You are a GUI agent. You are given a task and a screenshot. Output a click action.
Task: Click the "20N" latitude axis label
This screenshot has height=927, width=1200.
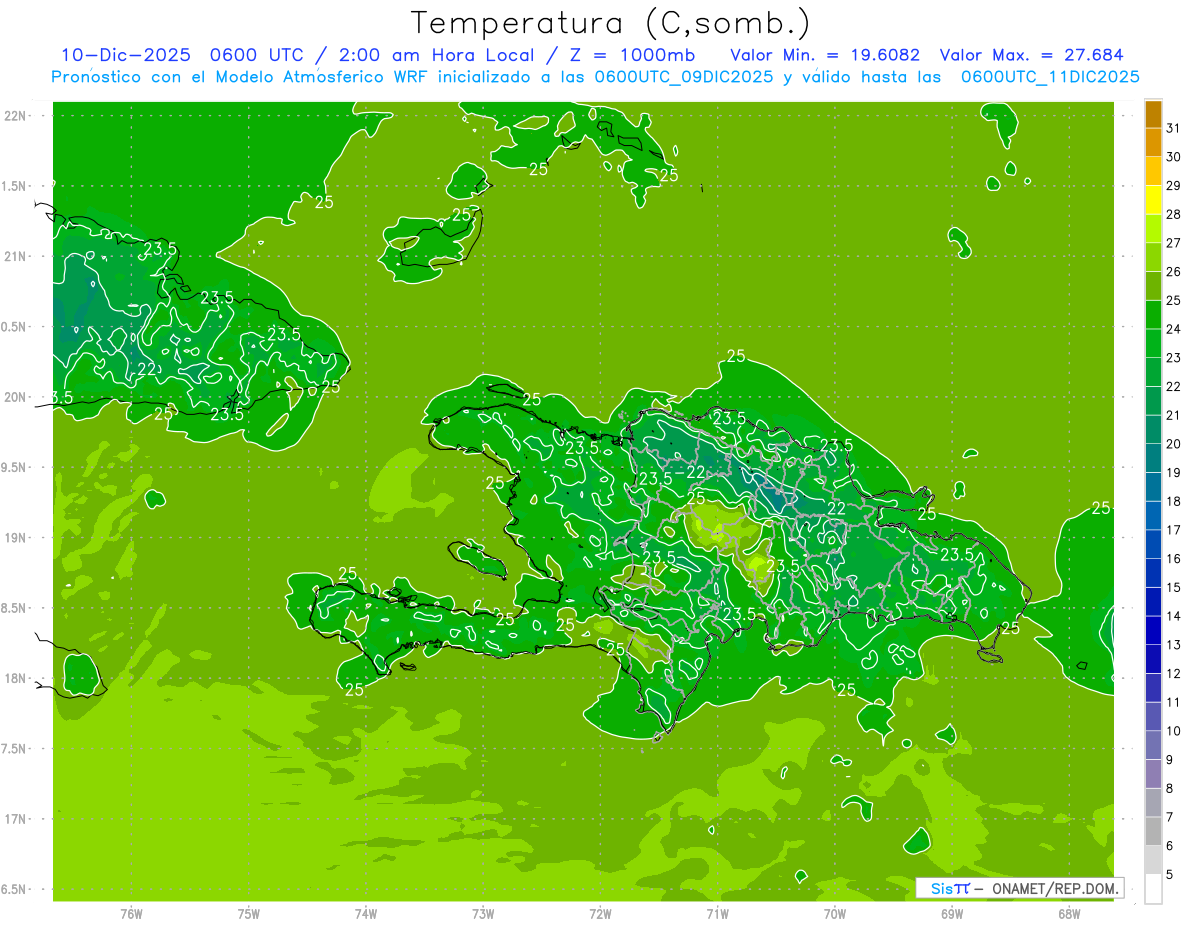point(15,397)
